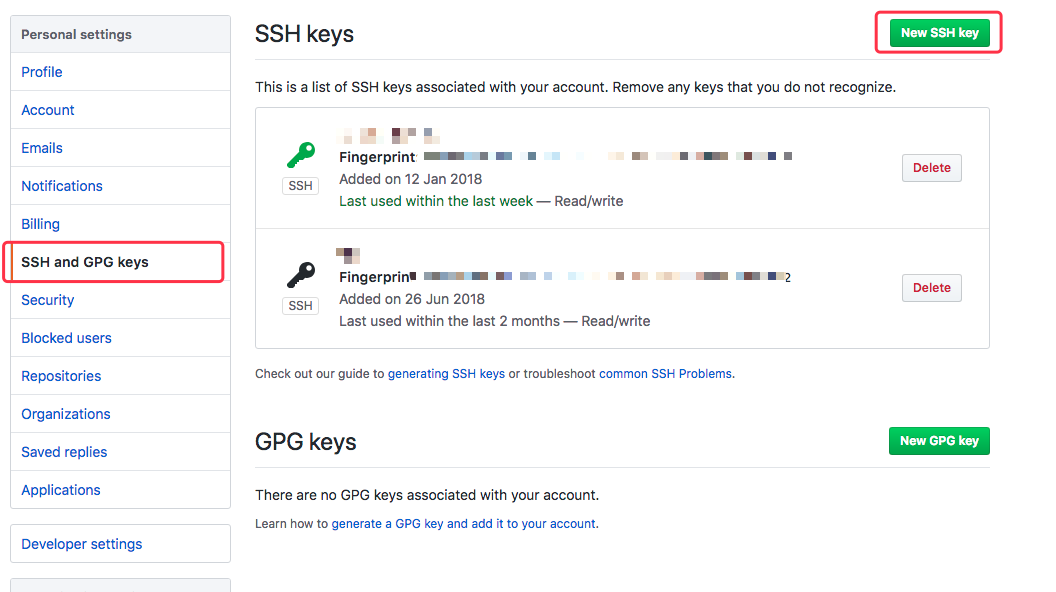Select Notifications in the sidebar

click(x=62, y=186)
